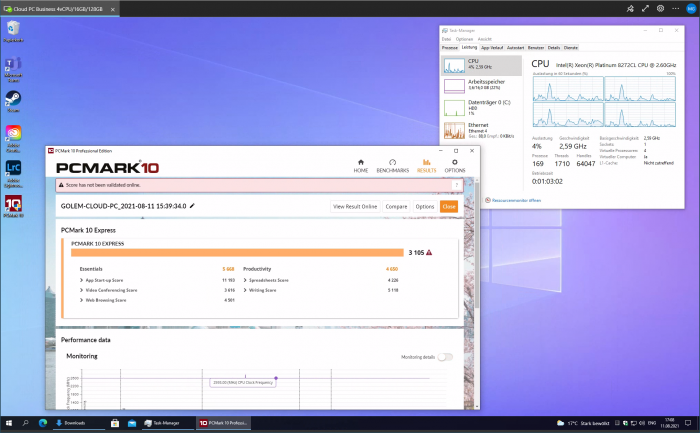700x433 pixels.
Task: Open the more options ellipsis in session bar
Action: (x=675, y=8)
